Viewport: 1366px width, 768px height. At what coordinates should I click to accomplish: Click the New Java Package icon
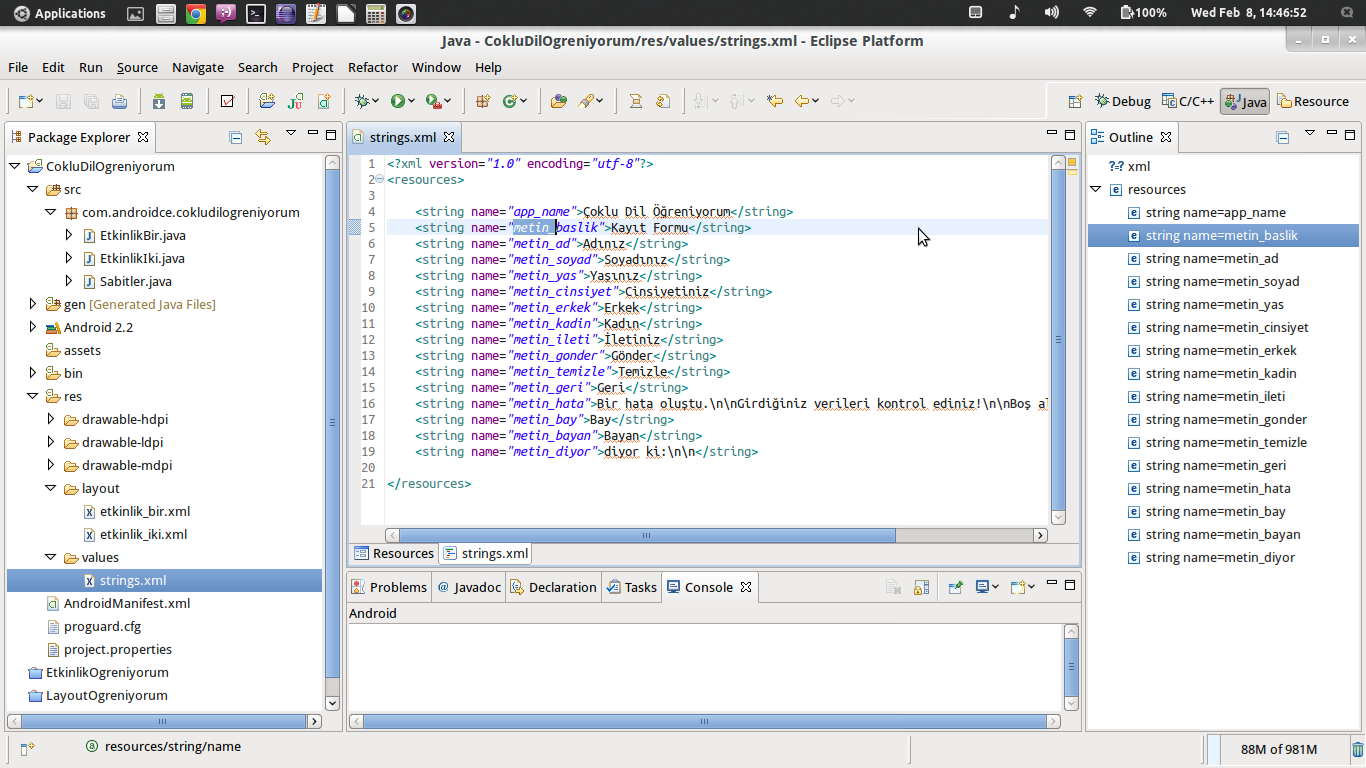point(483,101)
